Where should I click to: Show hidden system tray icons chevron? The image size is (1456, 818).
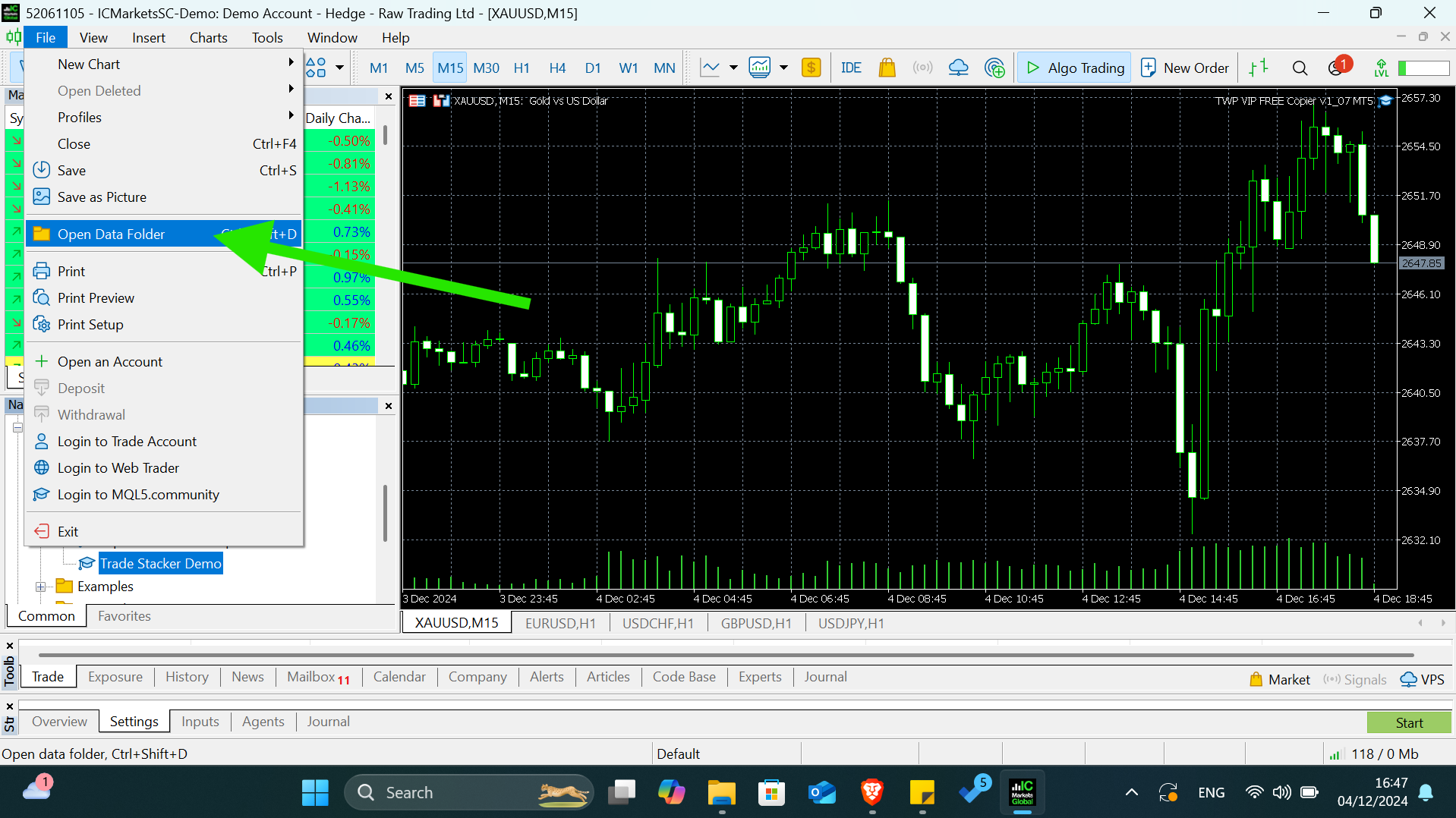tap(1131, 793)
